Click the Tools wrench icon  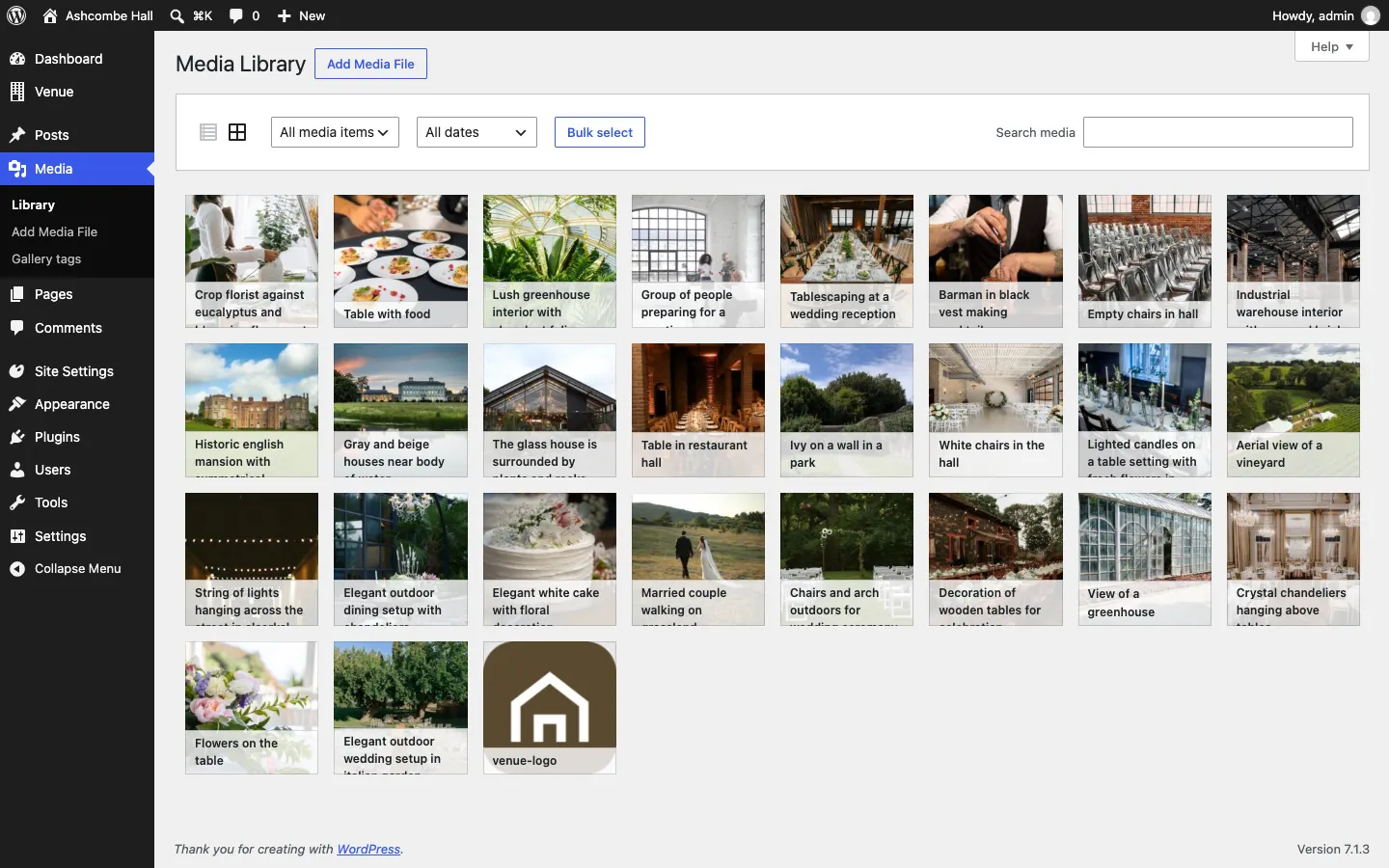click(17, 502)
